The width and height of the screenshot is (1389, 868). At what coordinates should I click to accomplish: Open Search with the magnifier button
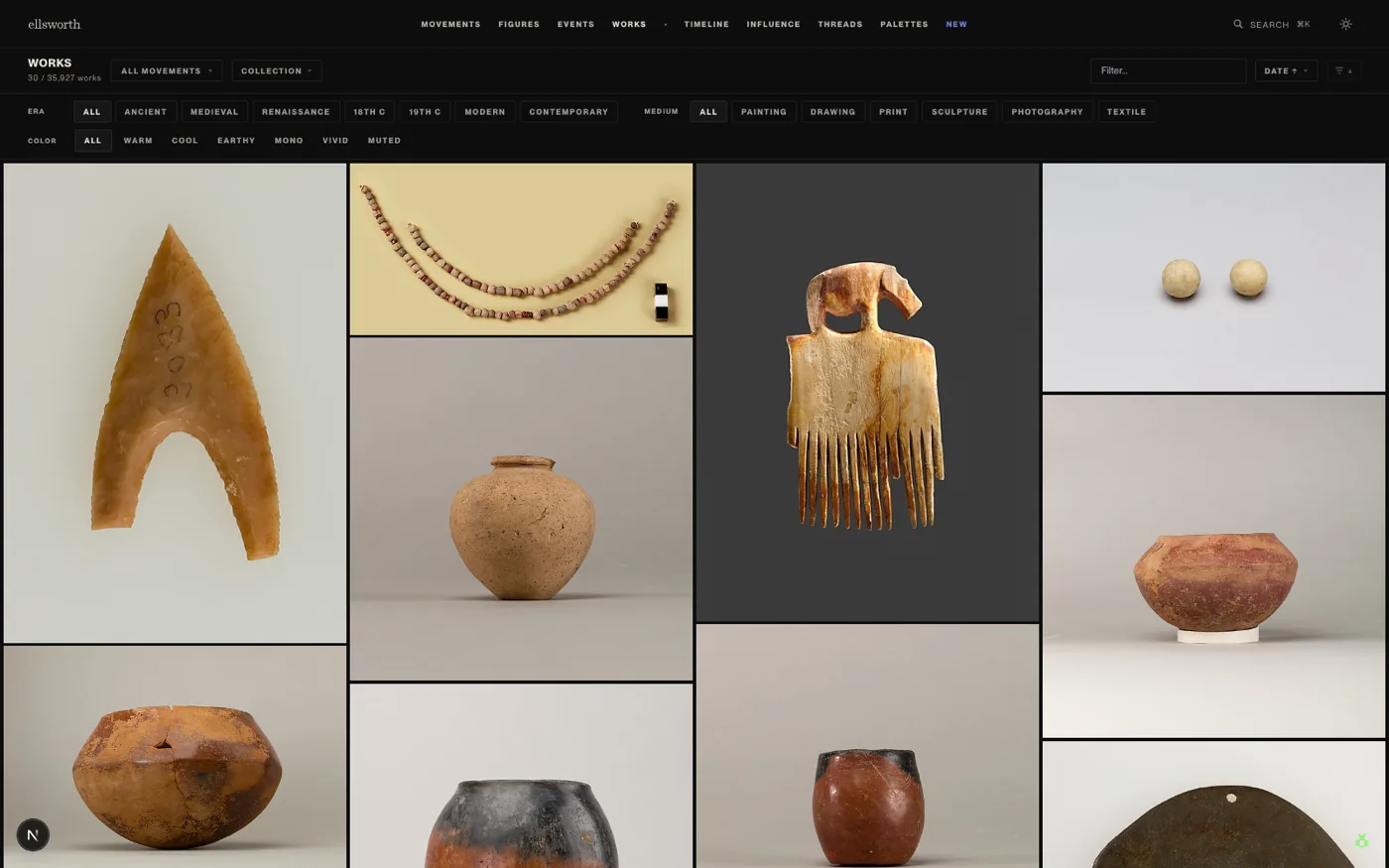1271,24
